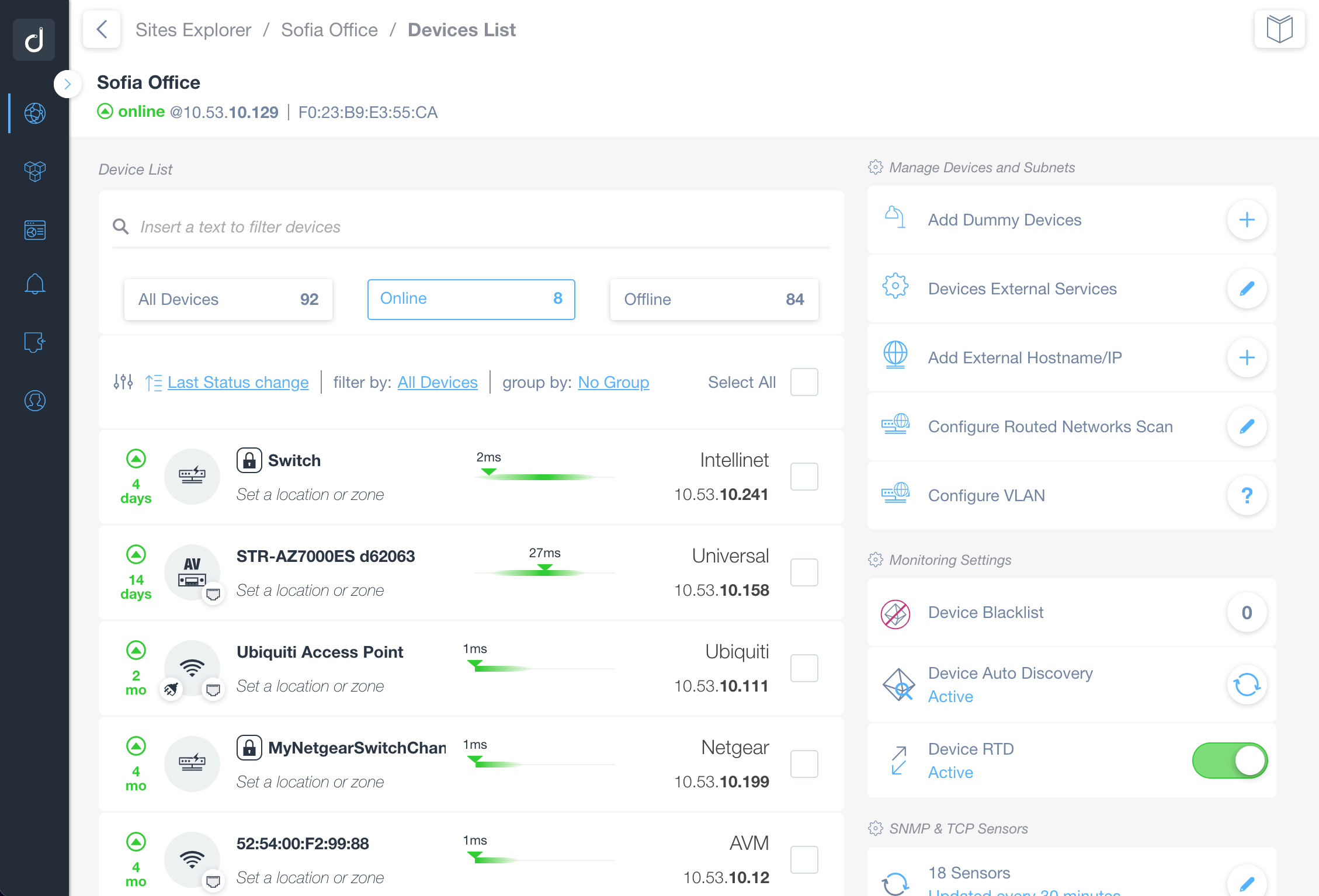Open Device Blacklist count button
The width and height of the screenshot is (1319, 896).
tap(1247, 612)
